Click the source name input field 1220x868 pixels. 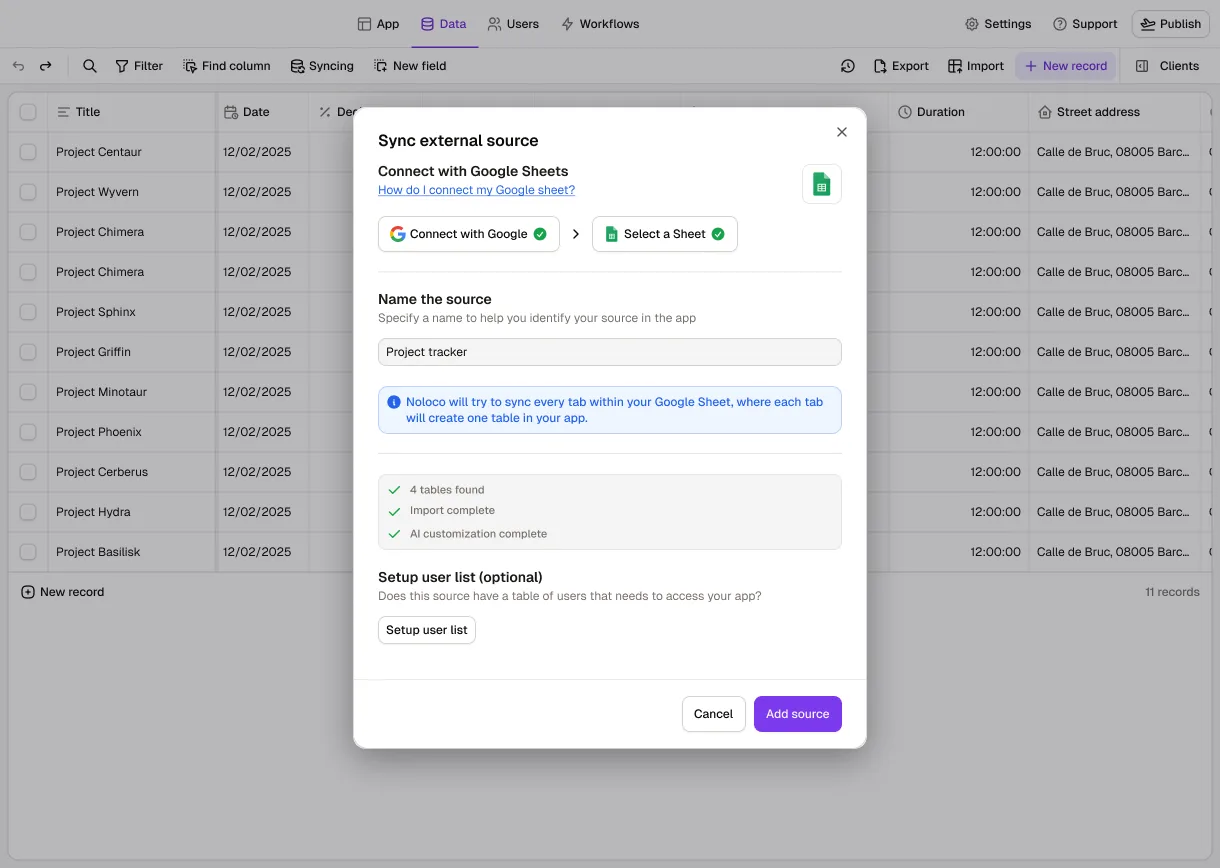(x=610, y=352)
